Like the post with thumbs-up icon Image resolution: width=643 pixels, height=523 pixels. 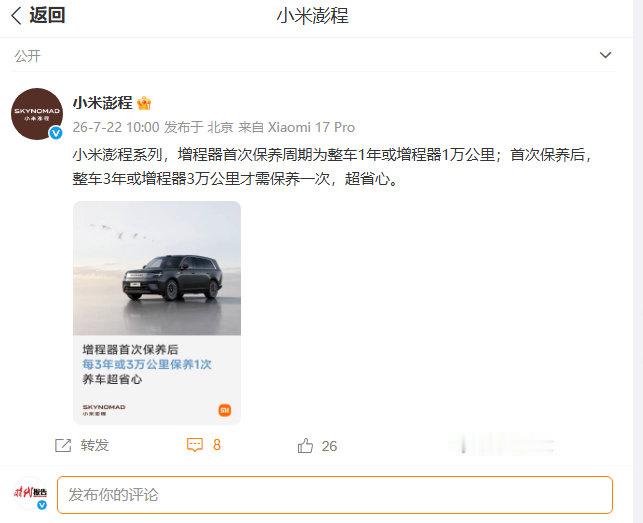pyautogui.click(x=305, y=445)
